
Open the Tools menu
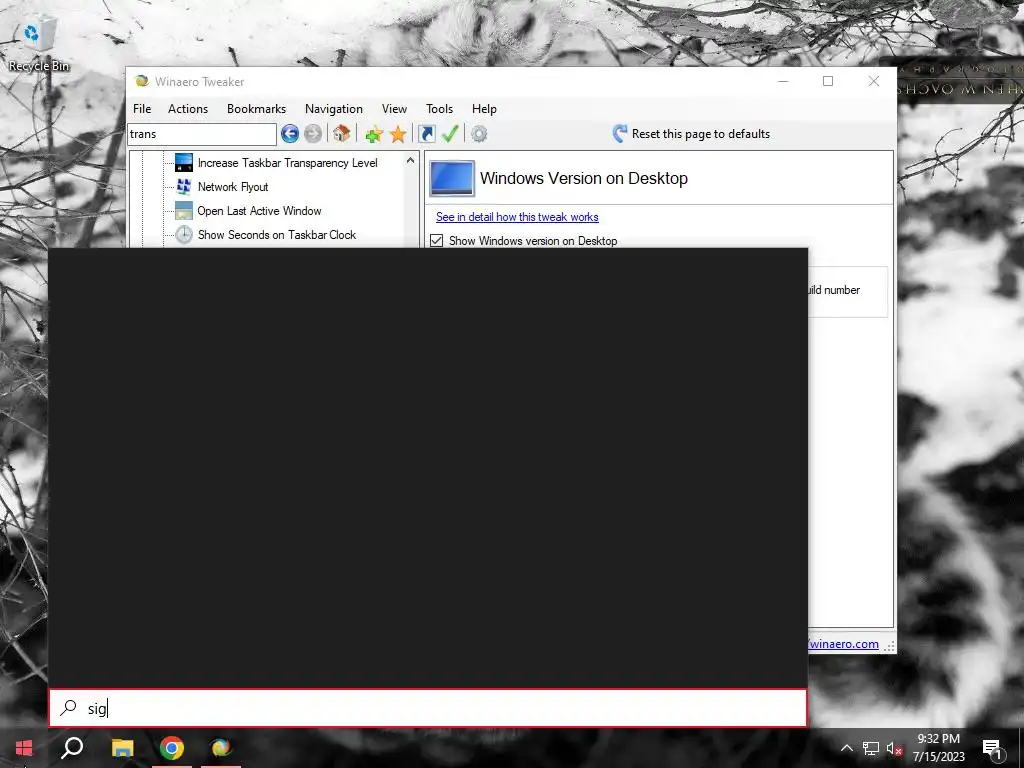439,109
